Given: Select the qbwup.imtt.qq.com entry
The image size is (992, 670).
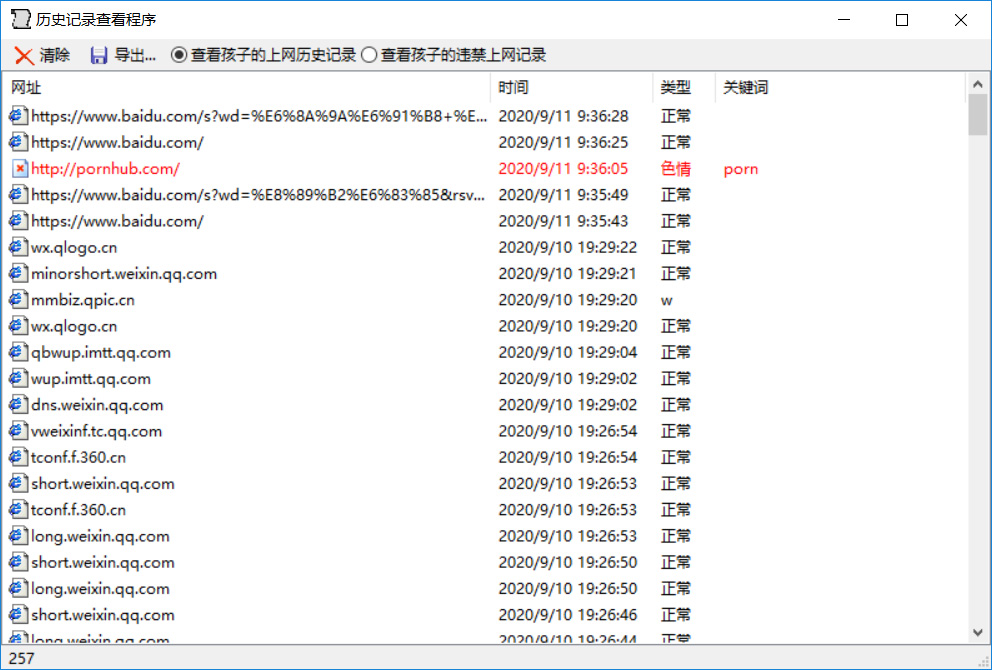Looking at the screenshot, I should [101, 352].
